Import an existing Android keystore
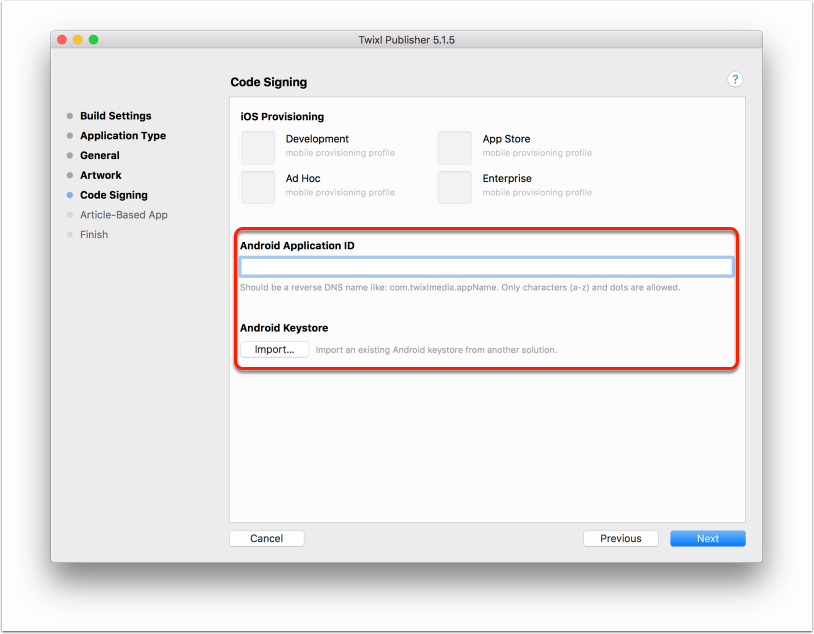Screen dimensions: 814x634 (275, 349)
